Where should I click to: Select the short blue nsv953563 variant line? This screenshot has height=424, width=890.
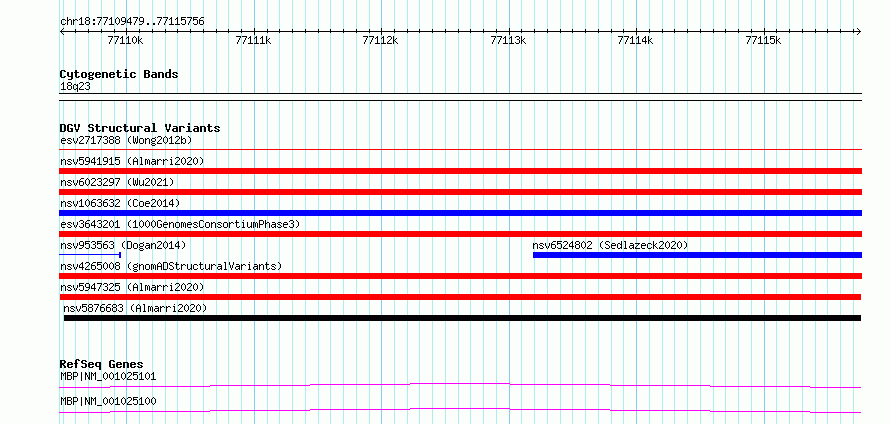[x=90, y=255]
